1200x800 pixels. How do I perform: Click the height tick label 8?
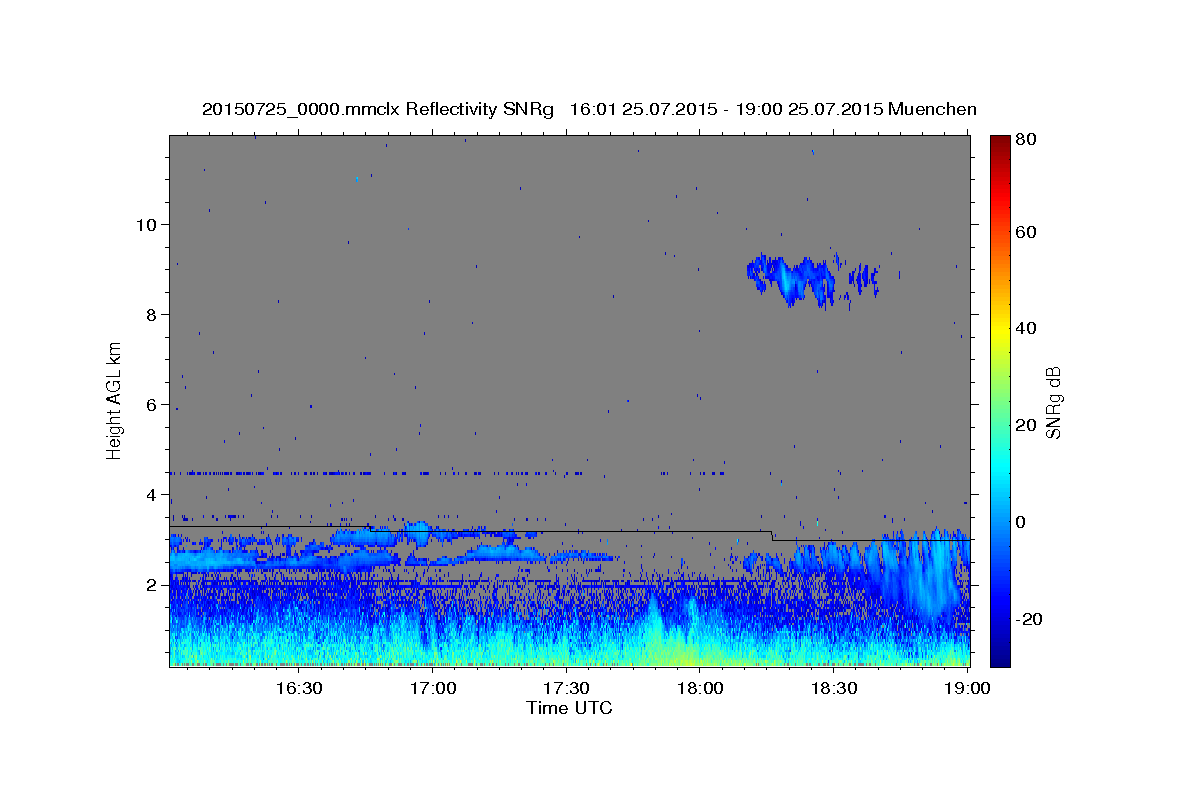[150, 314]
